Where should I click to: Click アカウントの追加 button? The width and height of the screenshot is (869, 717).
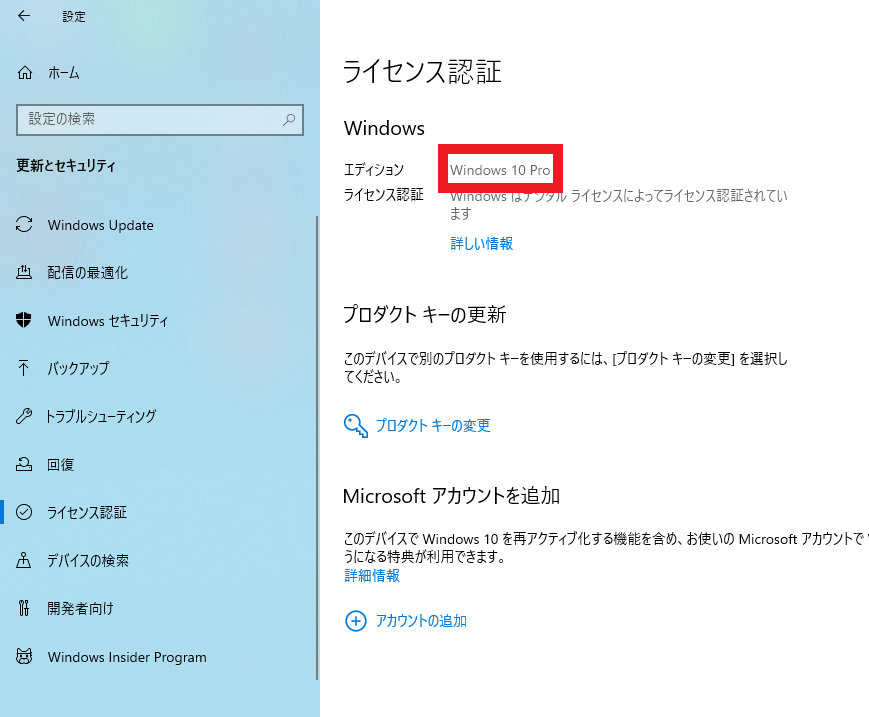coord(420,621)
